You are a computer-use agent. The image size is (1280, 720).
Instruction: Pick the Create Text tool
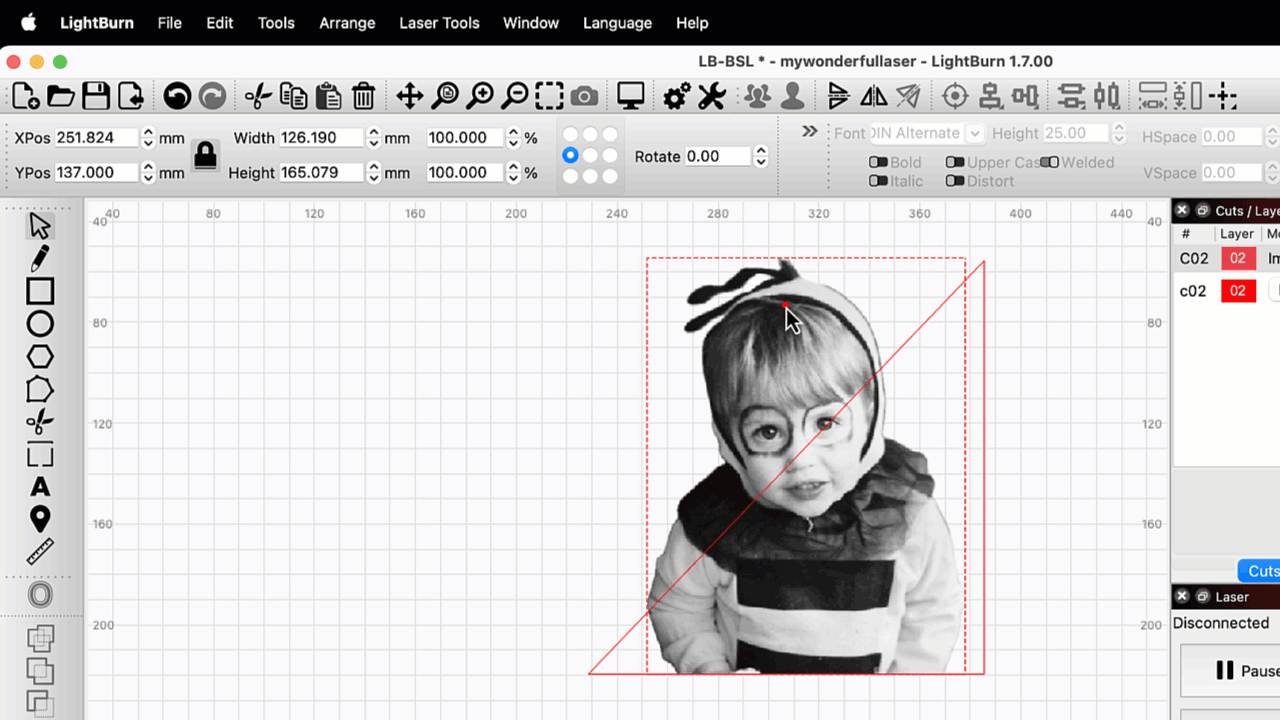40,487
